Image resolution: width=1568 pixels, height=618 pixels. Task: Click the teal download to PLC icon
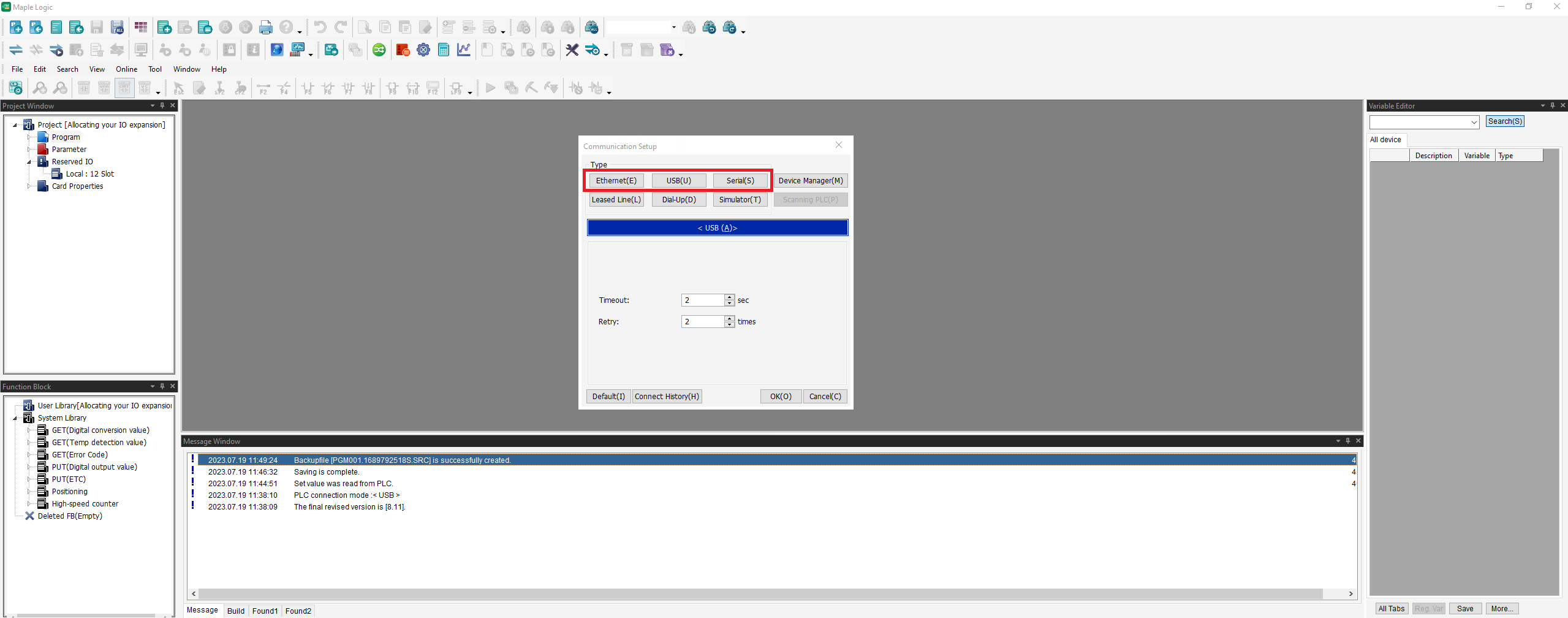(331, 50)
